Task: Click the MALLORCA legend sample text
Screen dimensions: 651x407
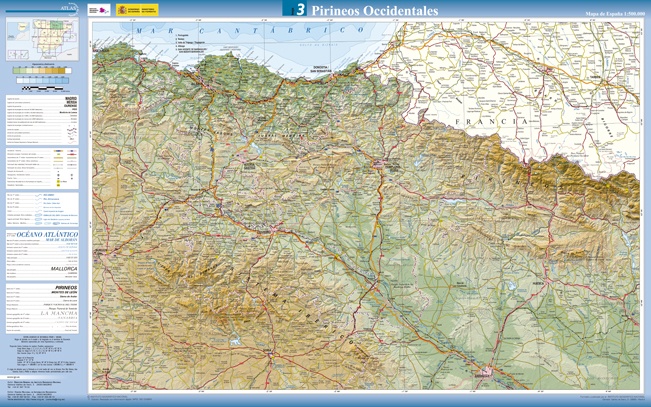Action: (64, 268)
